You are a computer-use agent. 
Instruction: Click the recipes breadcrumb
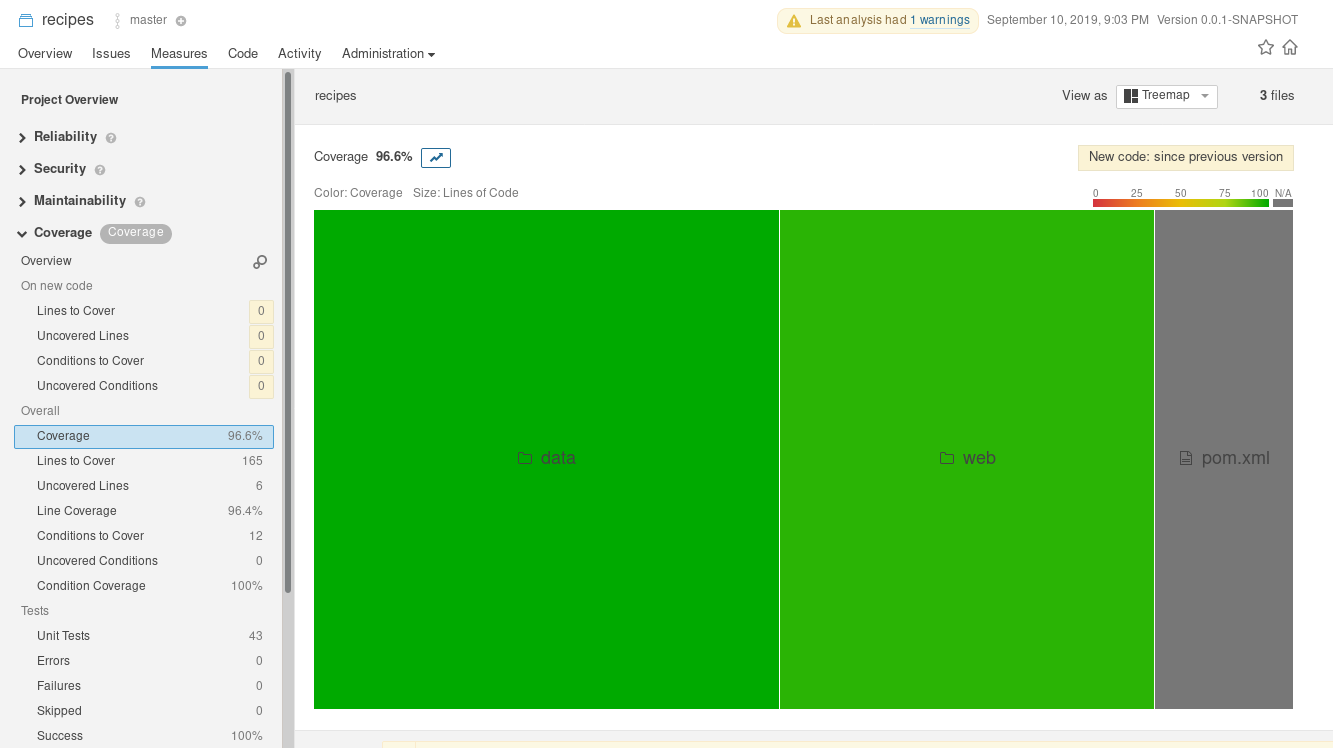click(x=336, y=96)
